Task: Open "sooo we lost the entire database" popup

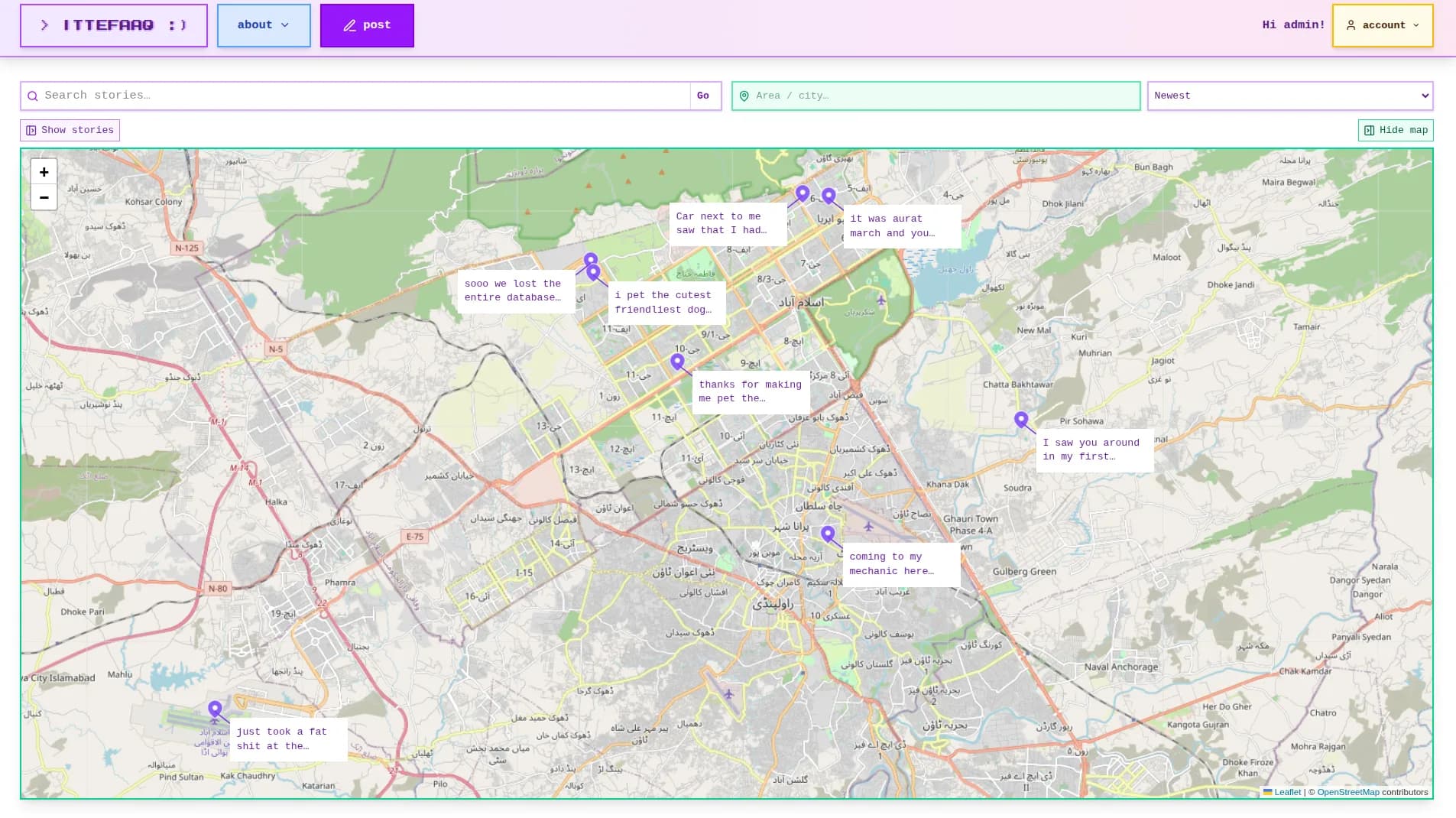Action: pos(516,291)
